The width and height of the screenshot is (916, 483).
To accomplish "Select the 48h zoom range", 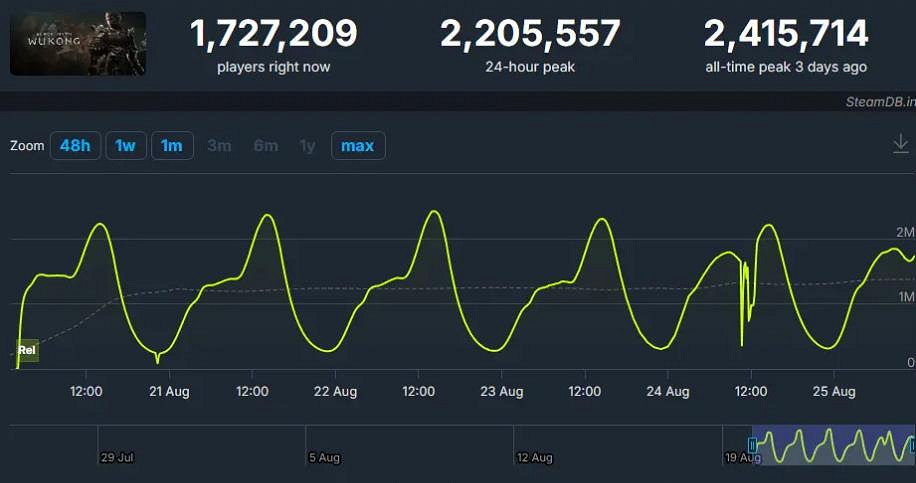I will [x=75, y=146].
